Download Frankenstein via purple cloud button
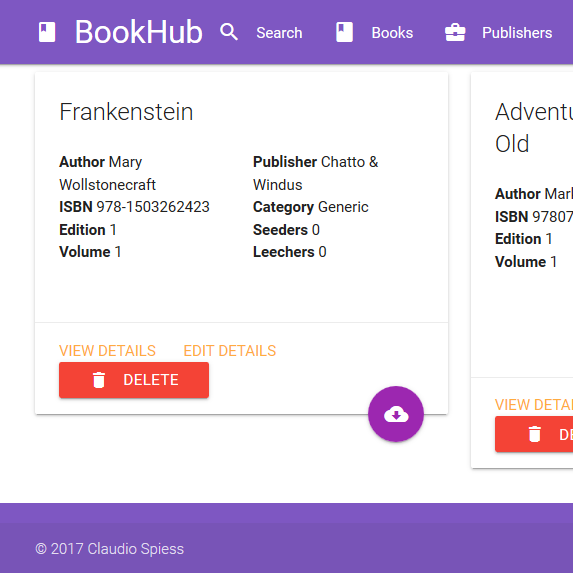 click(x=396, y=414)
